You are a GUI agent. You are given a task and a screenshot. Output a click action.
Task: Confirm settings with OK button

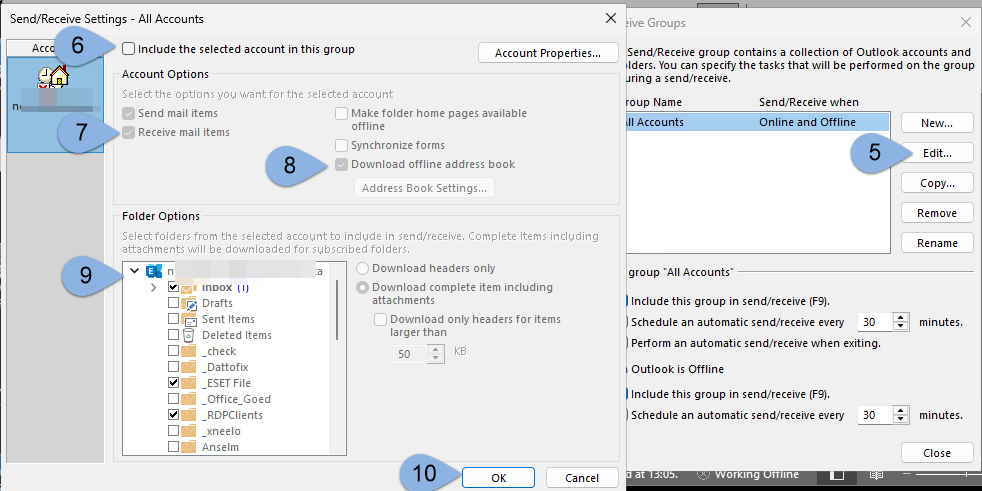pyautogui.click(x=499, y=478)
